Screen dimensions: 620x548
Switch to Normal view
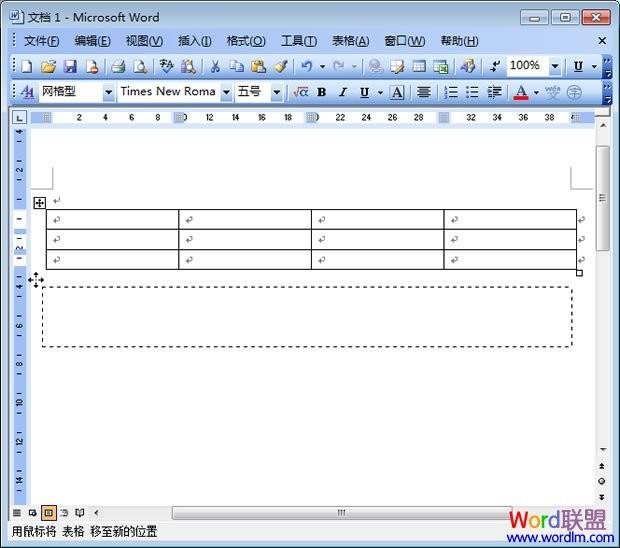point(17,513)
